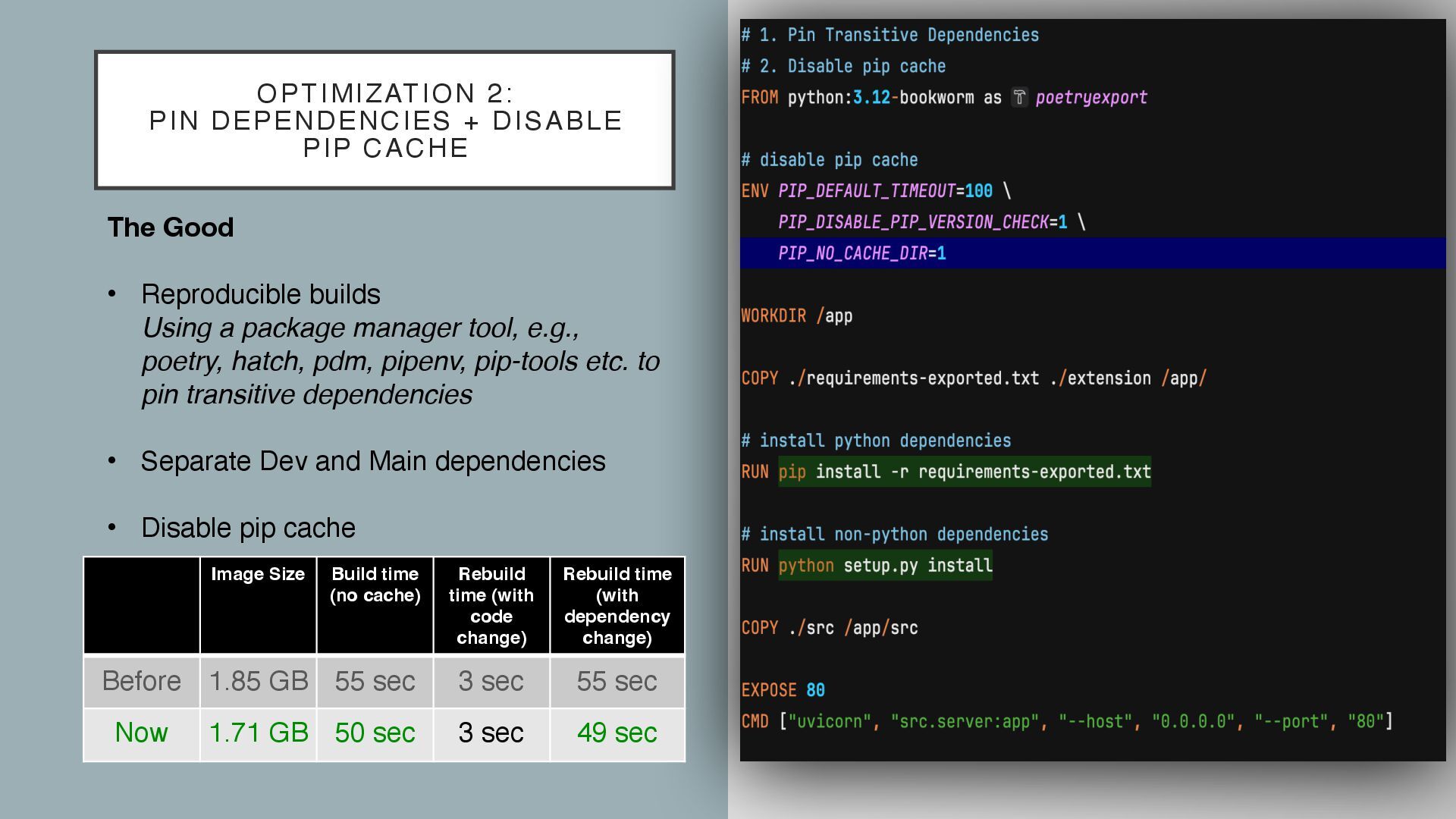This screenshot has height=819, width=1456.
Task: Click 'PIP_DISABLE_PIP_VERSION_CHECK=1' line
Action: (x=923, y=222)
